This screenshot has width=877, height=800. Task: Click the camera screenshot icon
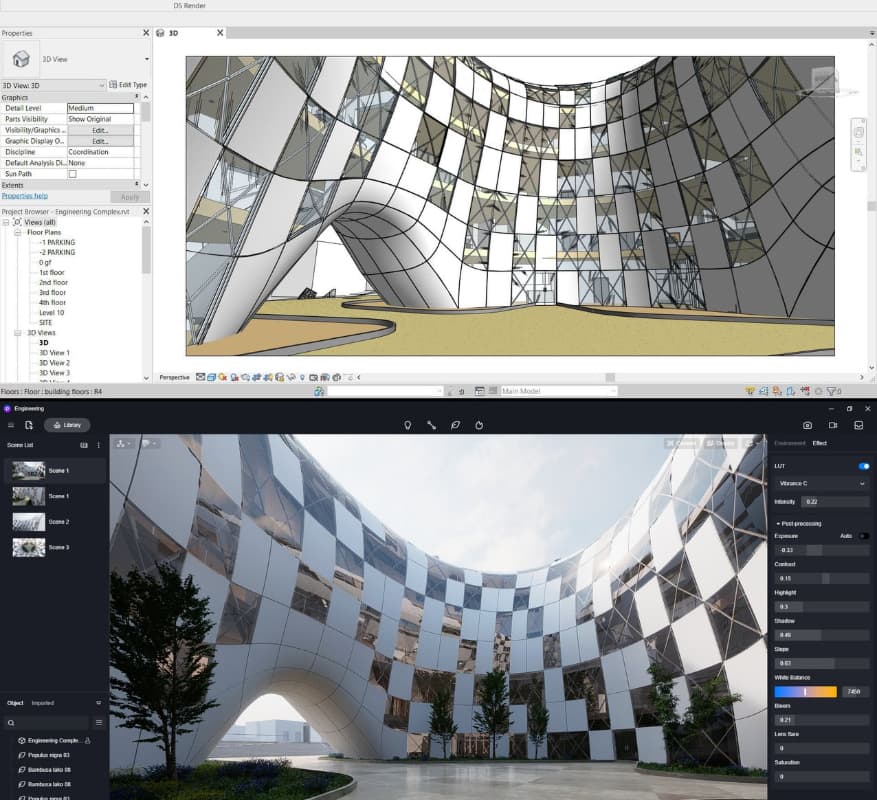[807, 425]
